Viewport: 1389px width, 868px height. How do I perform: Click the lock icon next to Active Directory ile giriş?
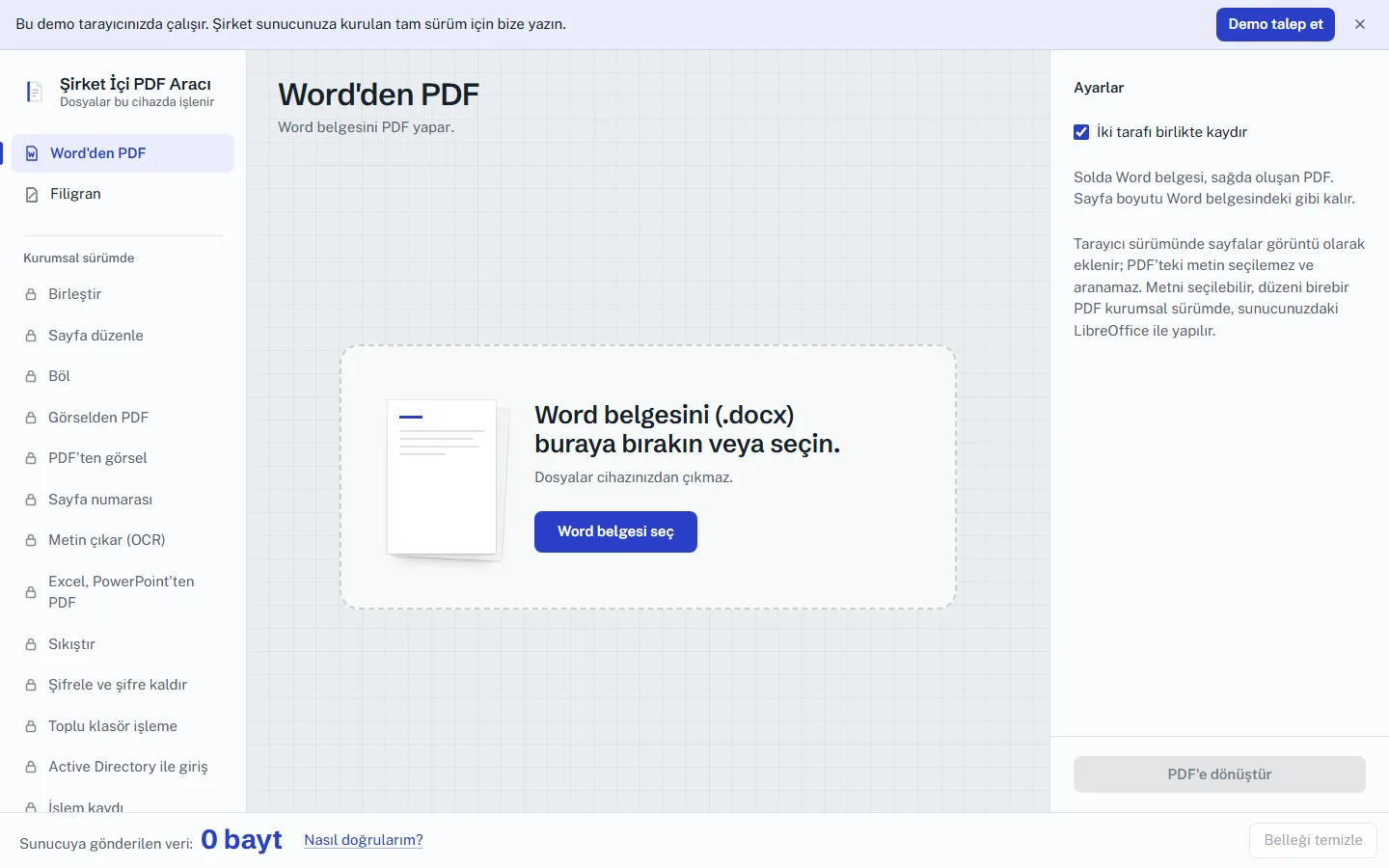(31, 767)
